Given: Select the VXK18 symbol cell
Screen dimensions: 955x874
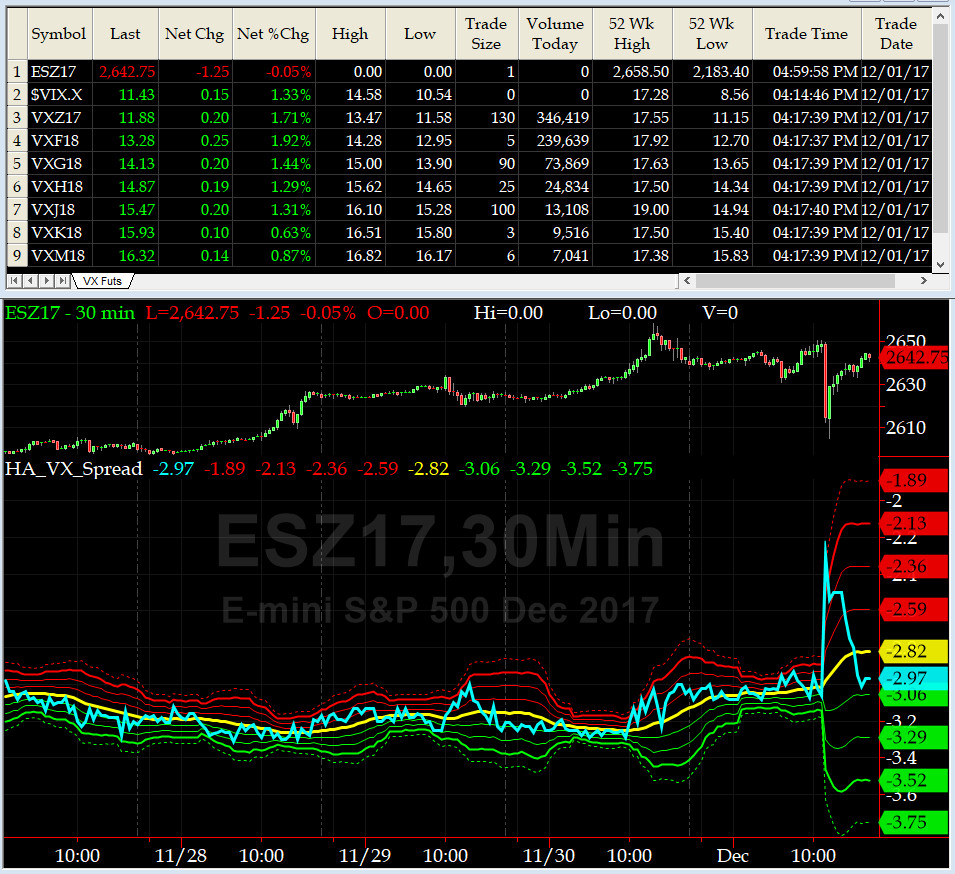Looking at the screenshot, I should (60, 233).
